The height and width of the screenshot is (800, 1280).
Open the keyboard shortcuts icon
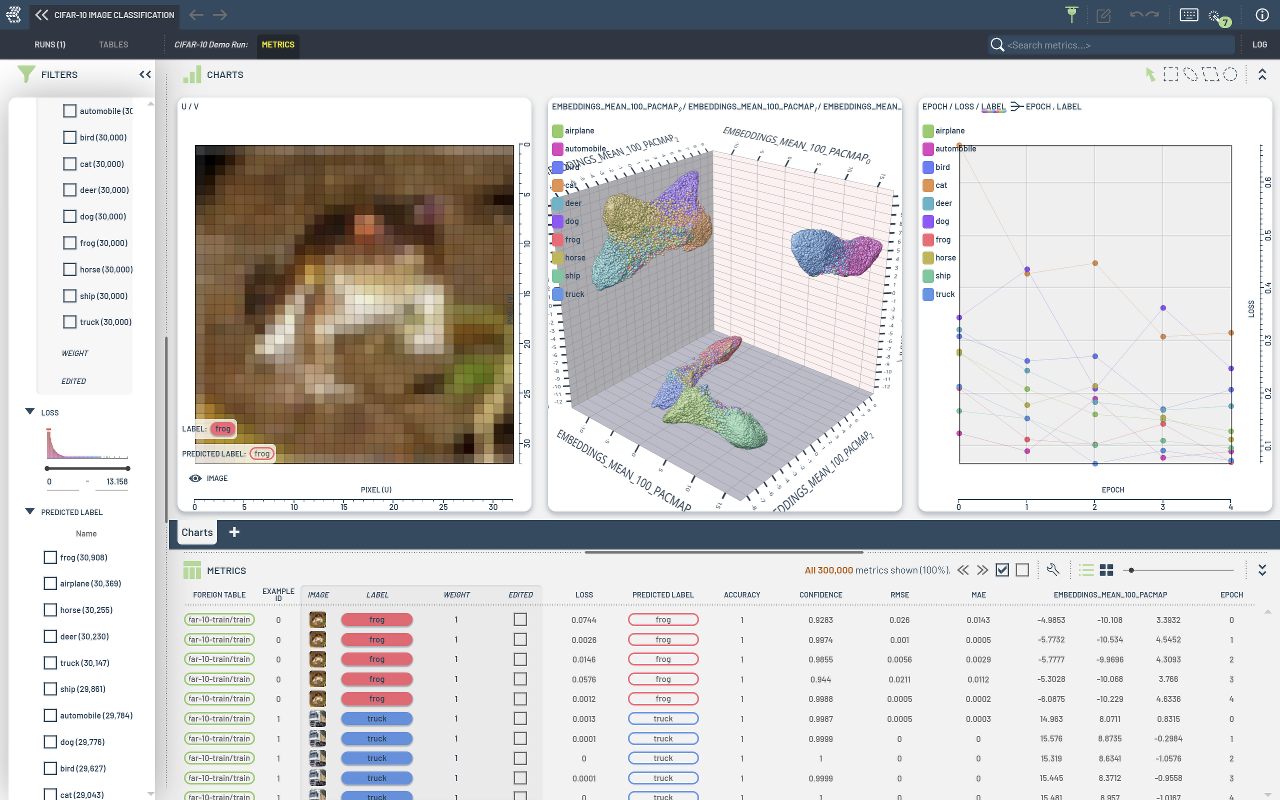click(x=1189, y=15)
